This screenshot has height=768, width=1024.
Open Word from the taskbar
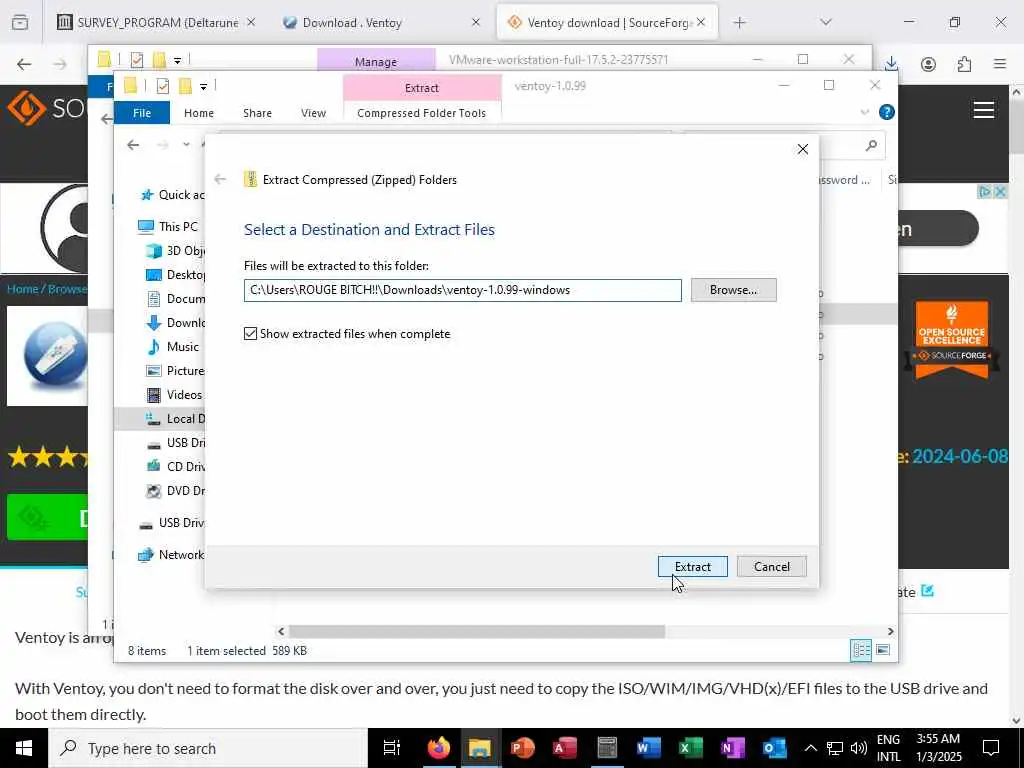[x=648, y=748]
